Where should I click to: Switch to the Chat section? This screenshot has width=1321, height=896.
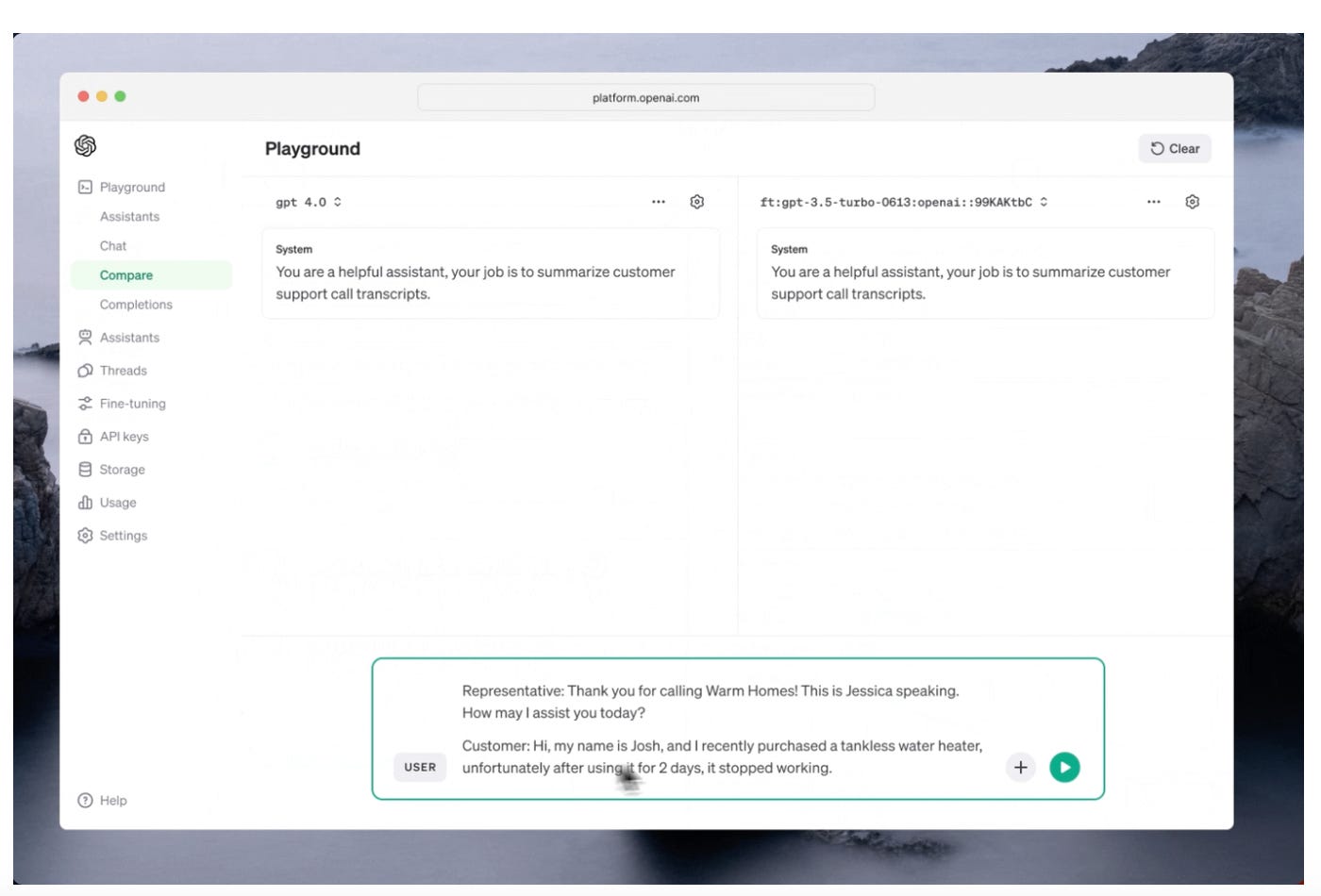click(112, 245)
